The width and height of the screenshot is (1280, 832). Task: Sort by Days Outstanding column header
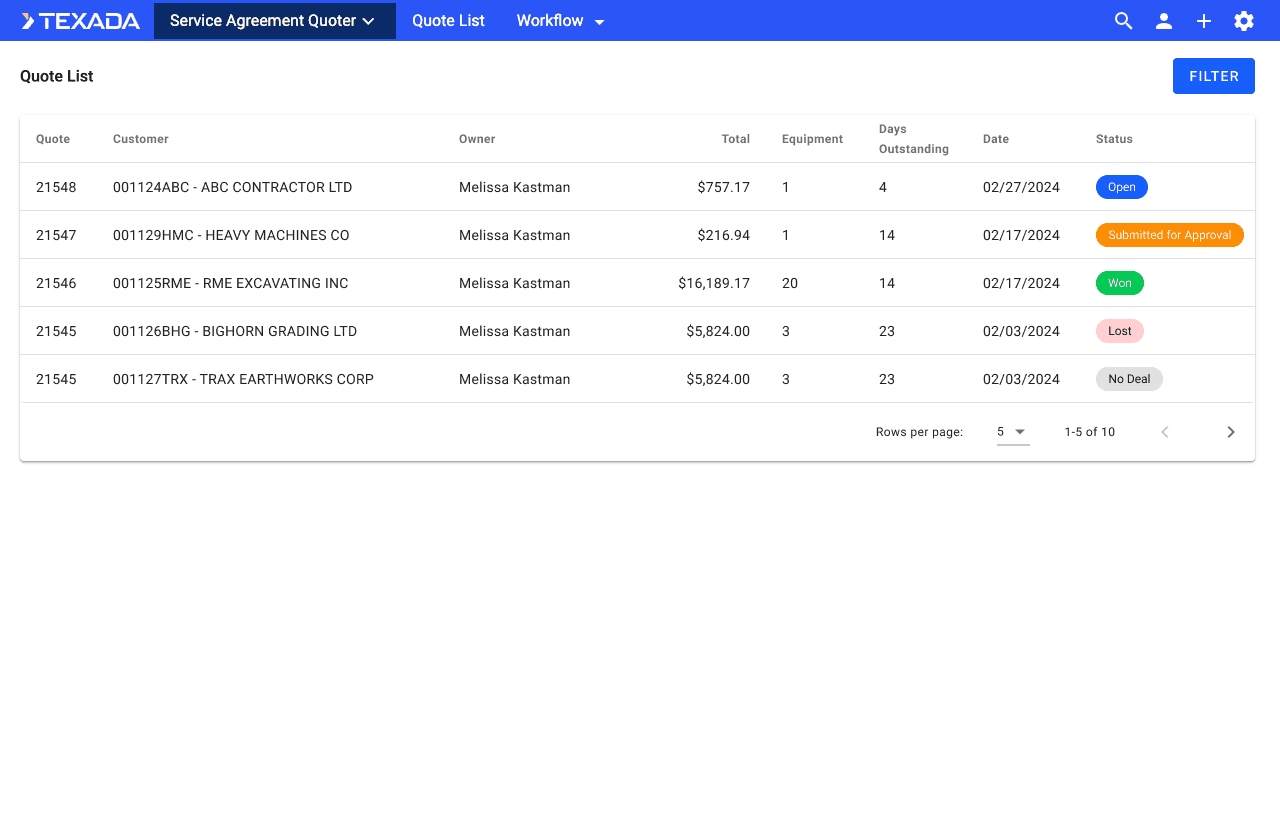(x=914, y=139)
